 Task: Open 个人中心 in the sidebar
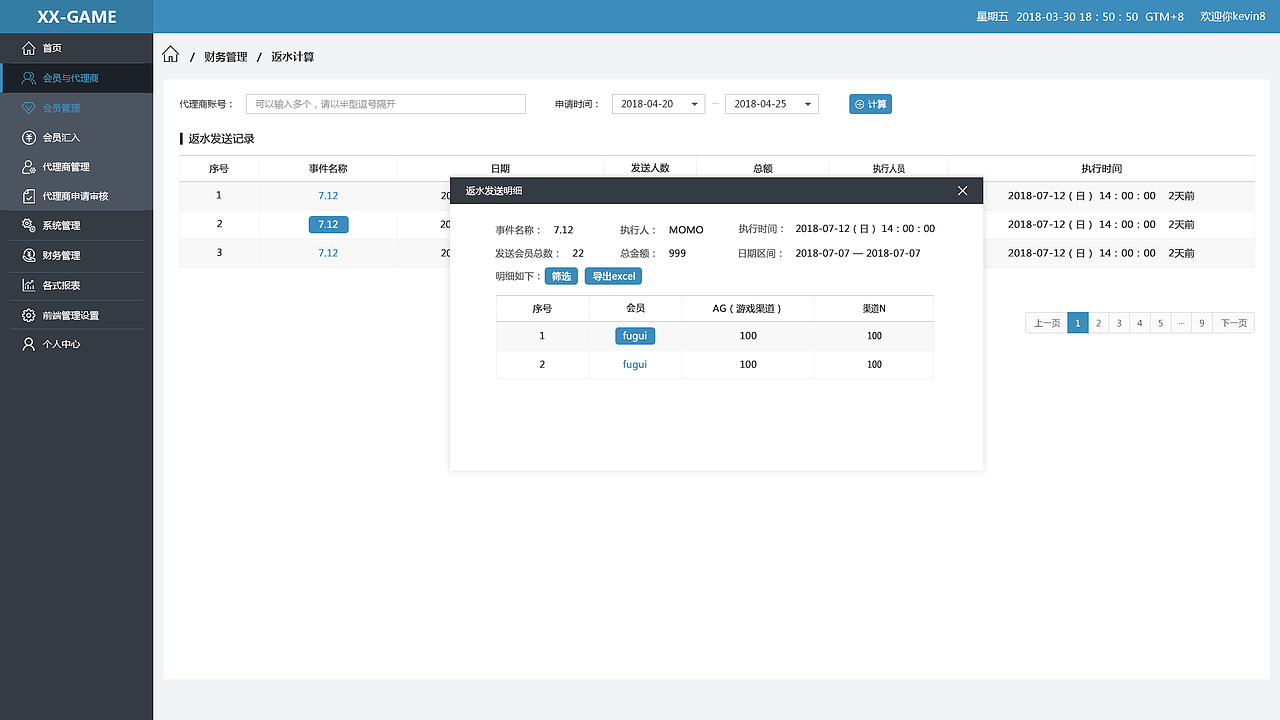[x=76, y=344]
